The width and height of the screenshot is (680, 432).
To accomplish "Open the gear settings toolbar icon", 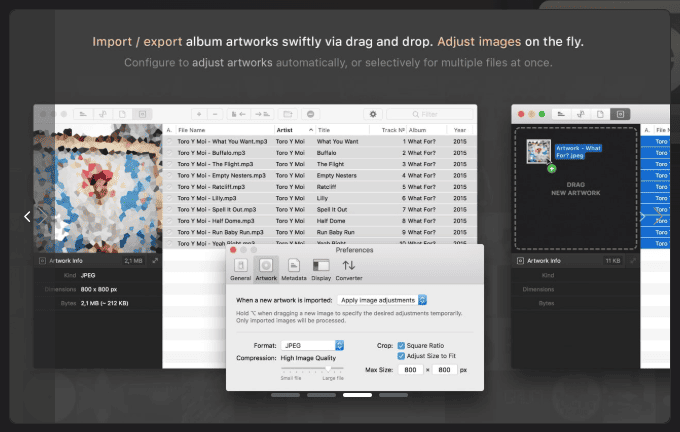I will click(373, 114).
